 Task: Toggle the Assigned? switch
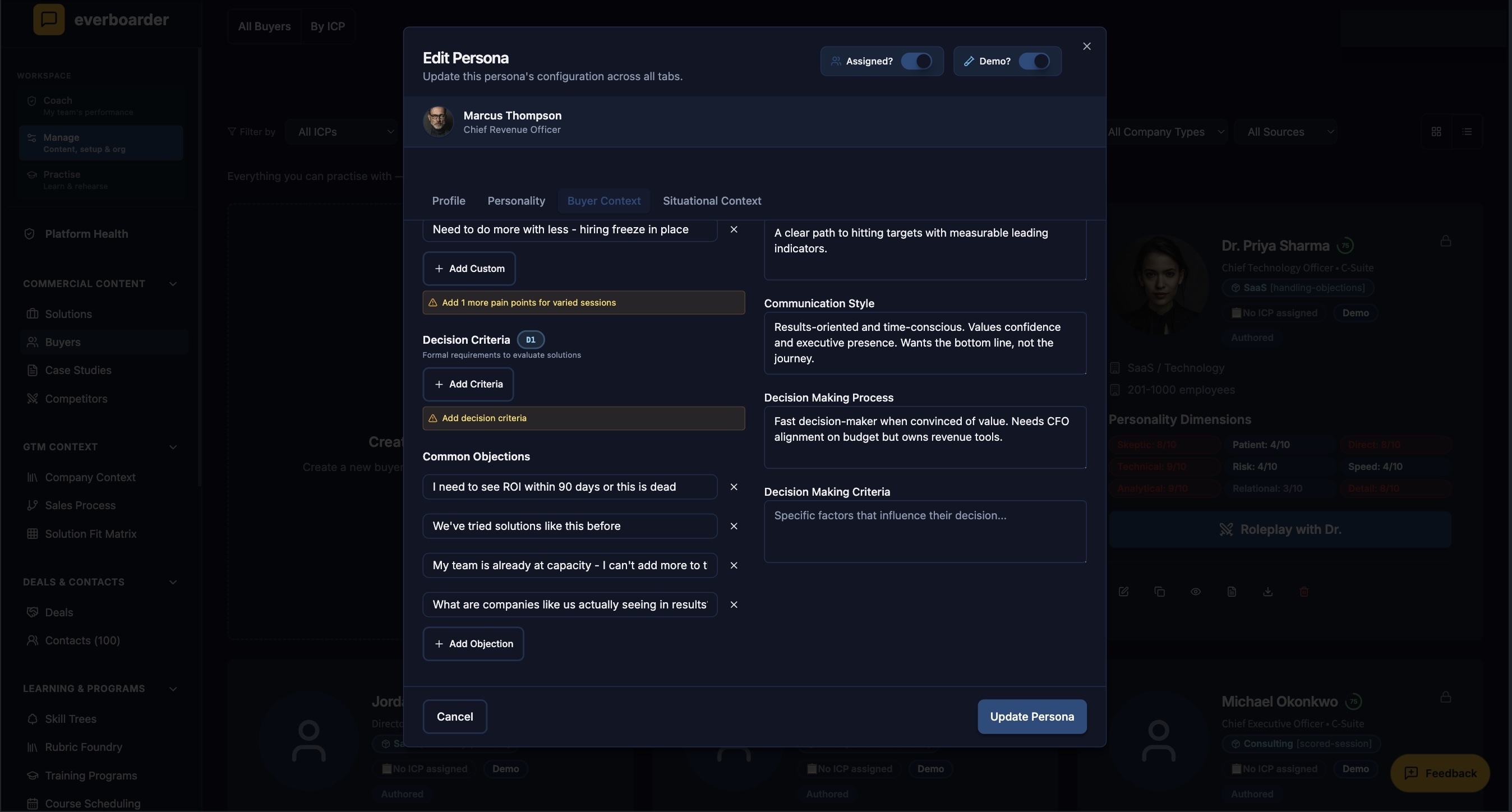point(916,61)
